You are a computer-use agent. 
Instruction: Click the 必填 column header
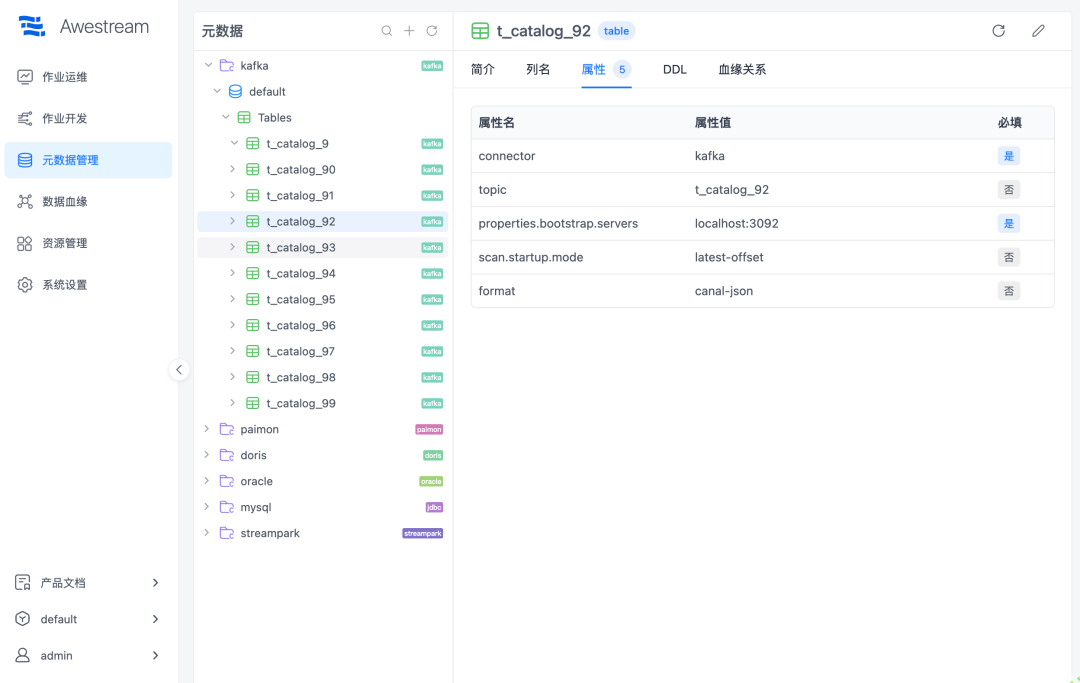pos(1010,123)
